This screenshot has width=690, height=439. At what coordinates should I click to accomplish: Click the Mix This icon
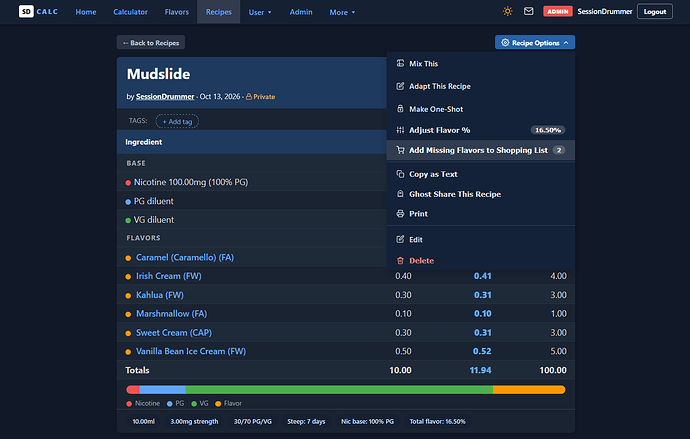click(400, 63)
